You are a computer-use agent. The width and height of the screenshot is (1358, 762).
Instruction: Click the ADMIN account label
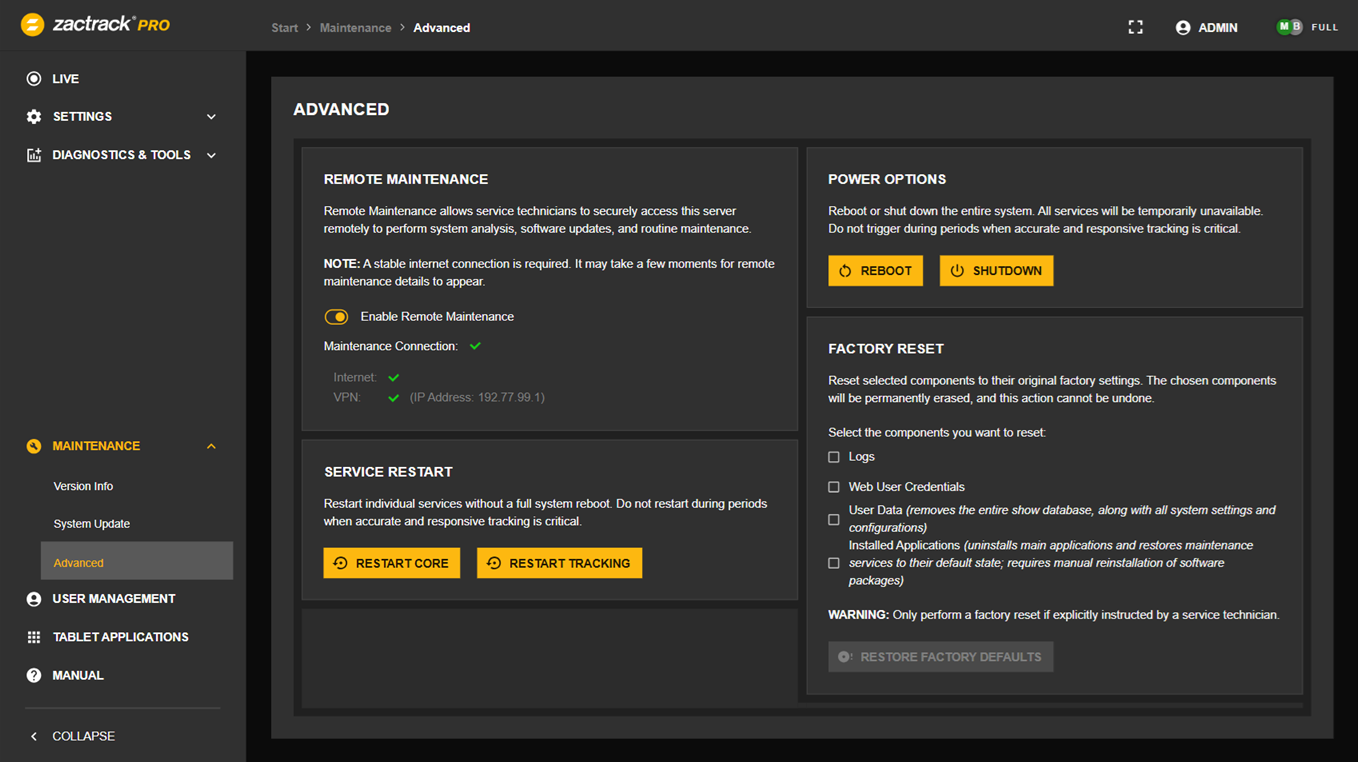pos(1218,28)
